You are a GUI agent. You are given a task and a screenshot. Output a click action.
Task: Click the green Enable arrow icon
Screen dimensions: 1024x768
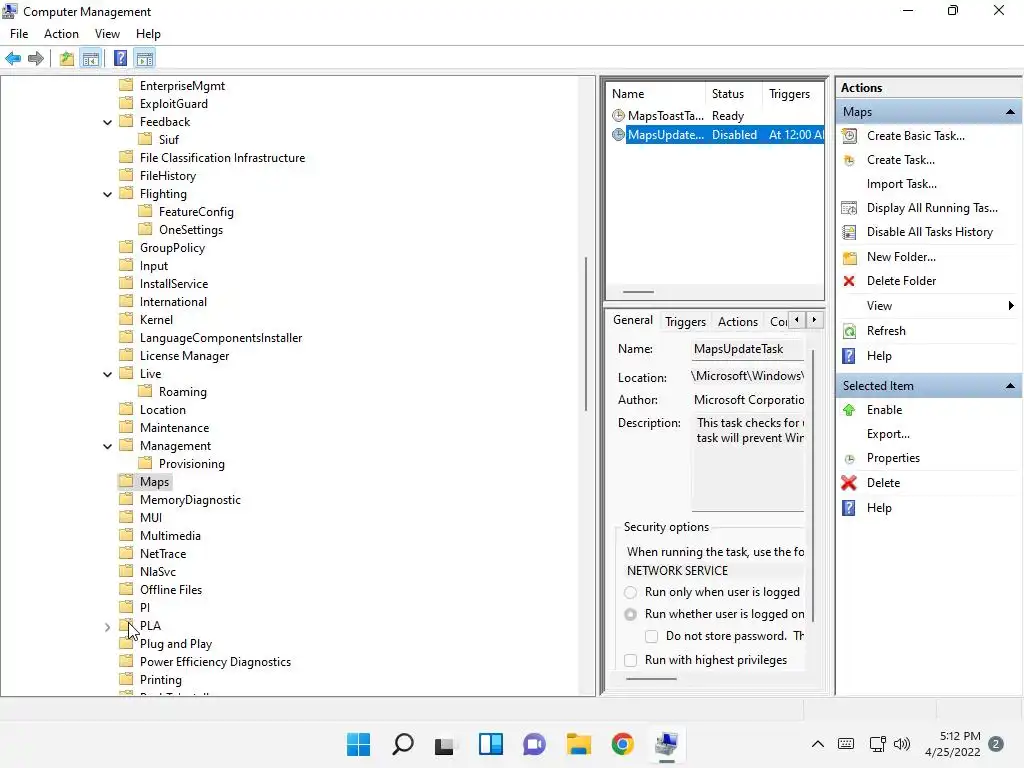point(849,410)
